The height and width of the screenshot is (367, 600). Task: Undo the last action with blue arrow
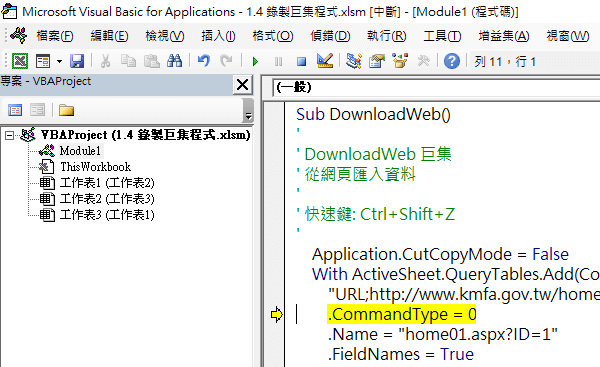204,61
